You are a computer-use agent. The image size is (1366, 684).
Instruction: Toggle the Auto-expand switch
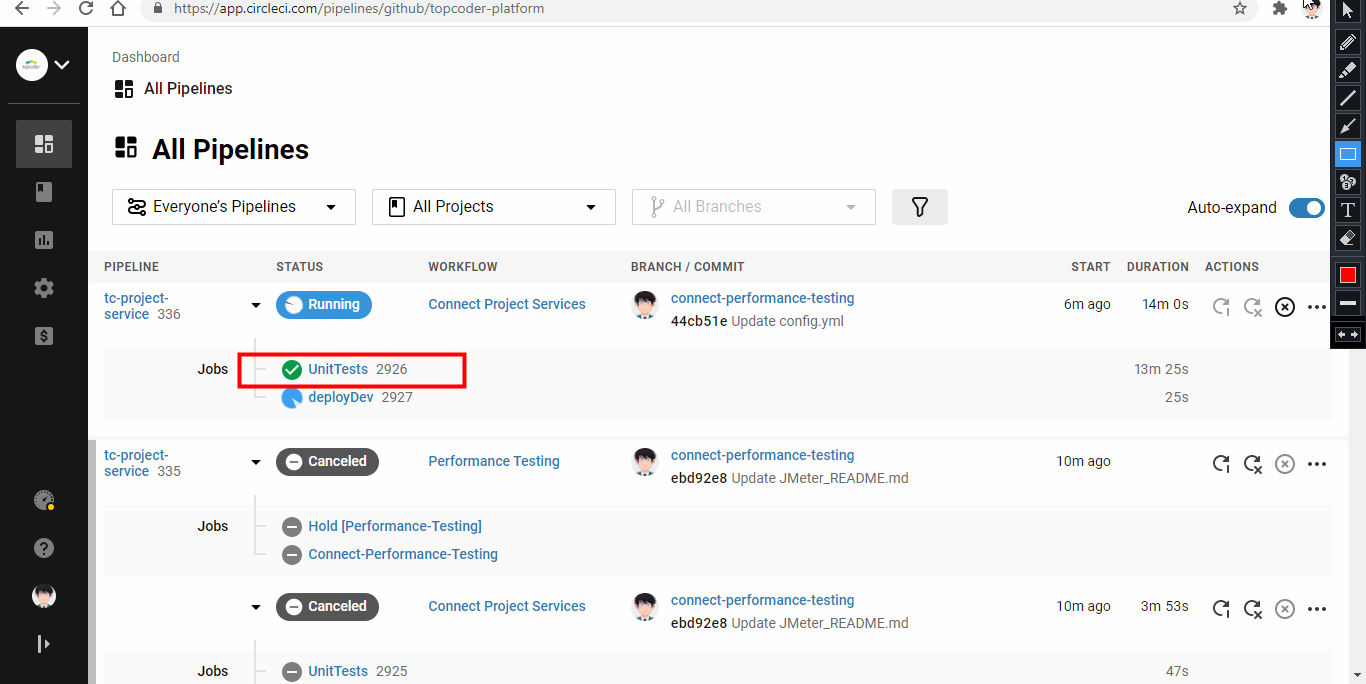[1306, 208]
